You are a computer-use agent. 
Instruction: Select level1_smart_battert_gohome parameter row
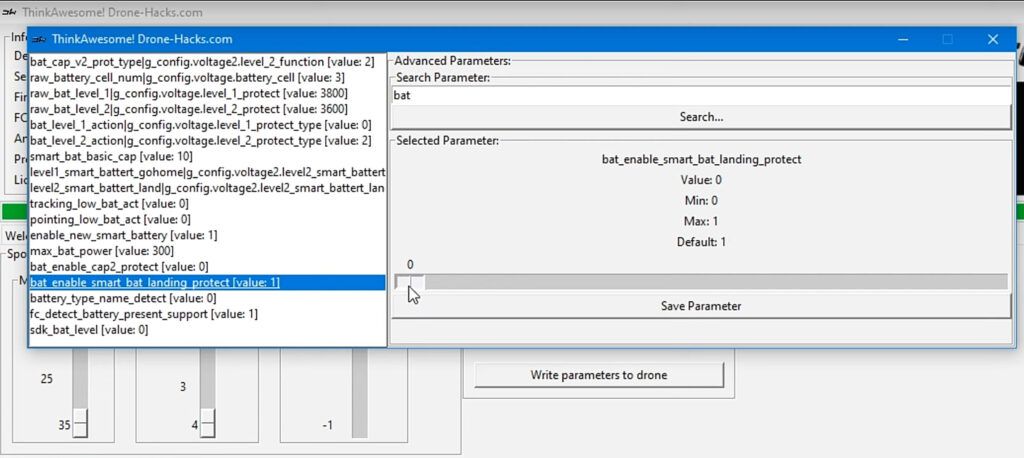point(207,172)
